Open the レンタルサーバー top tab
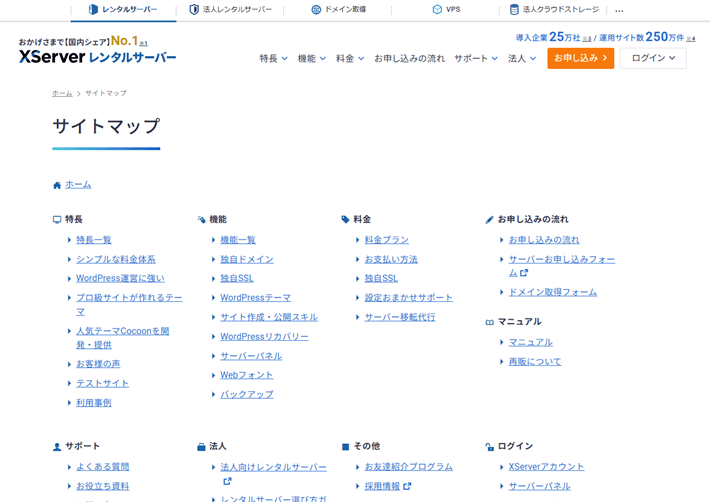The height and width of the screenshot is (502, 710). tap(123, 10)
